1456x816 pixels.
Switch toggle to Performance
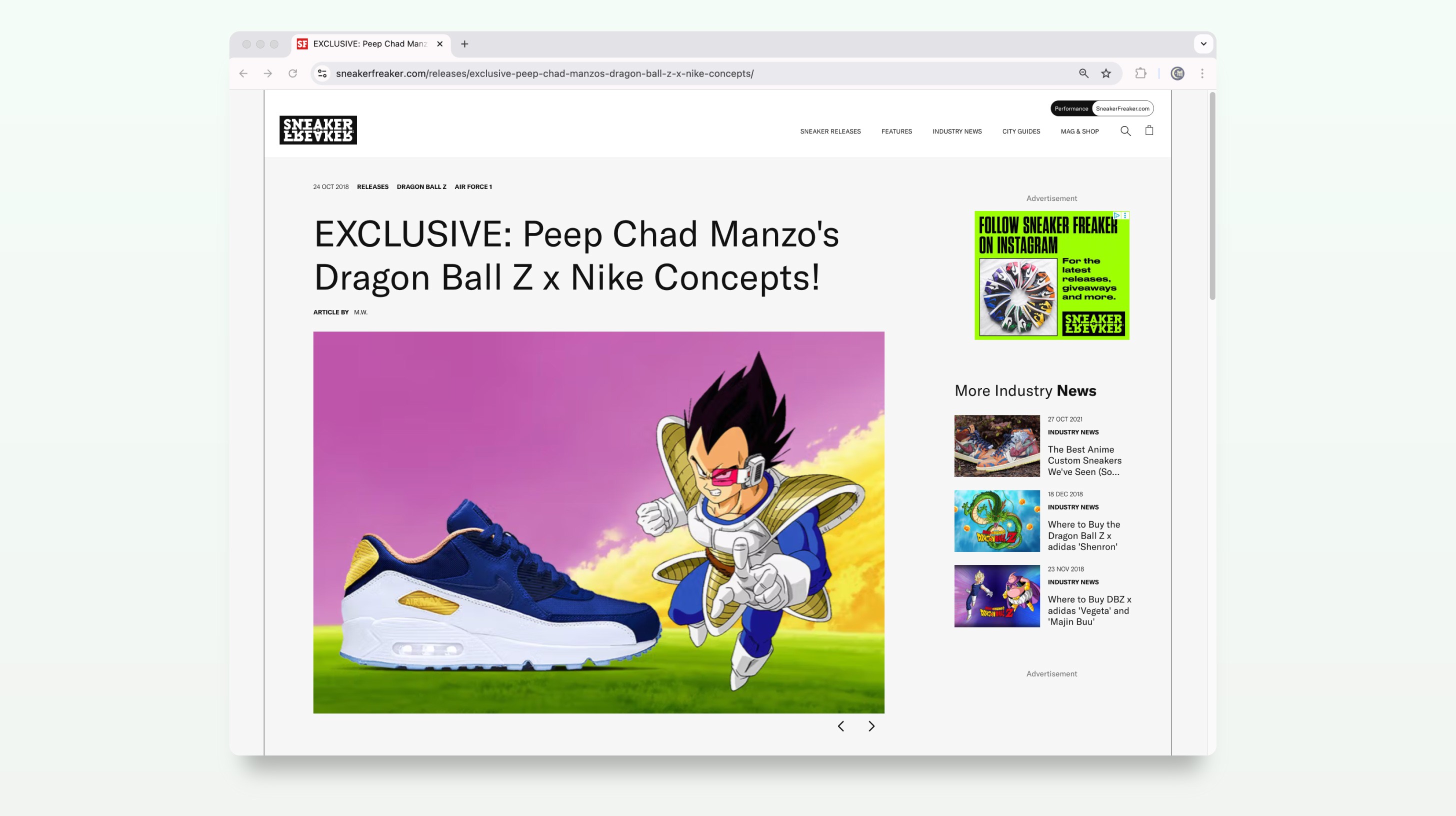1070,108
